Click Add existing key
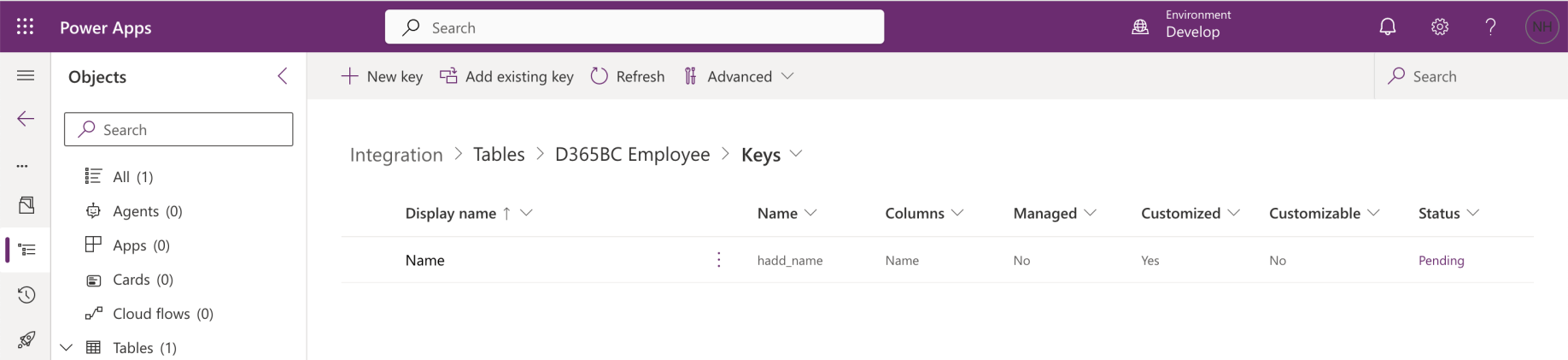The width and height of the screenshot is (1568, 360). (x=506, y=76)
